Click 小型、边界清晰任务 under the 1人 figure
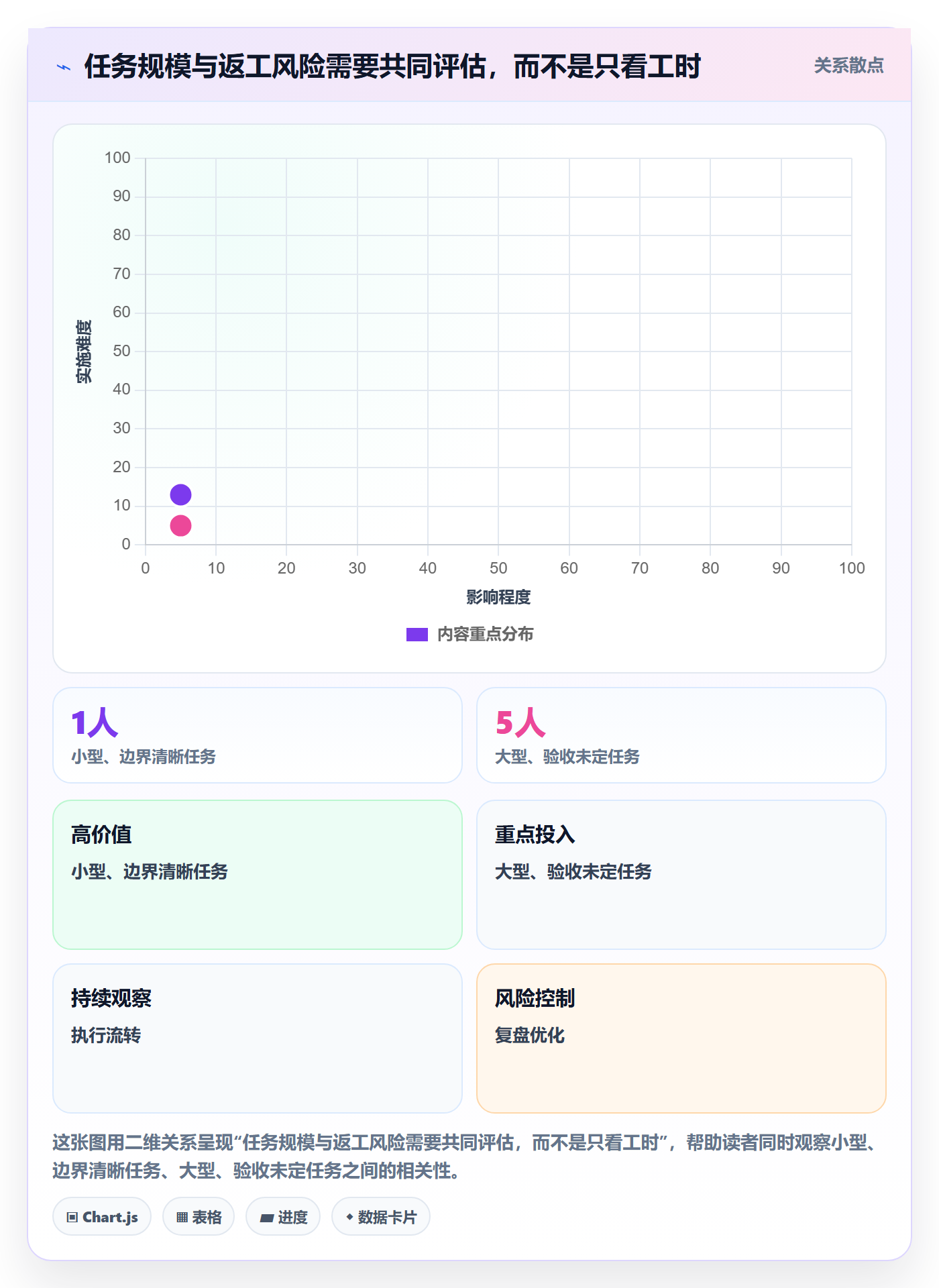Screen dimensions: 939x1288 pos(144,757)
